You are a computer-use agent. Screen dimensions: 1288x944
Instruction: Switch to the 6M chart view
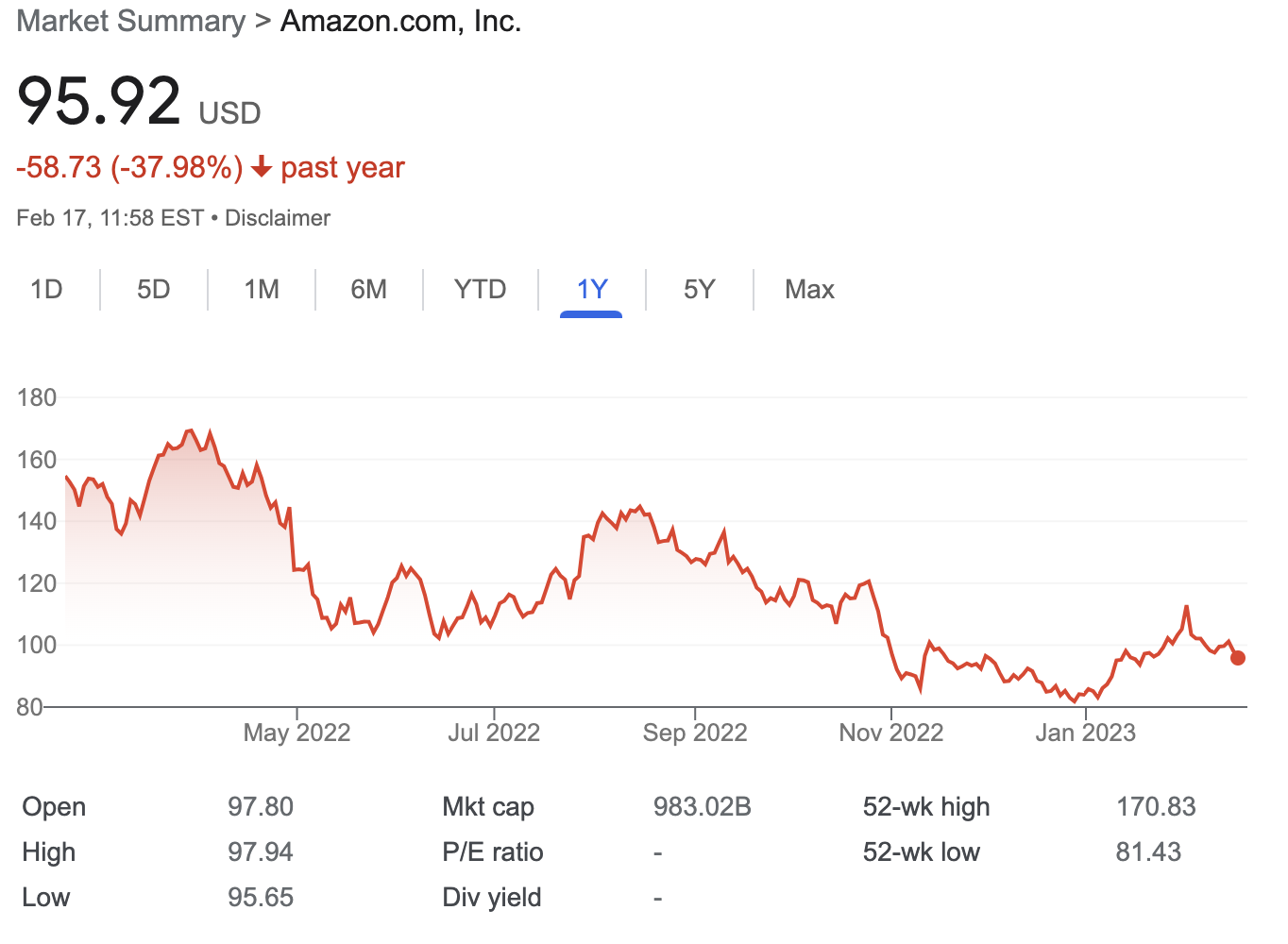(369, 290)
